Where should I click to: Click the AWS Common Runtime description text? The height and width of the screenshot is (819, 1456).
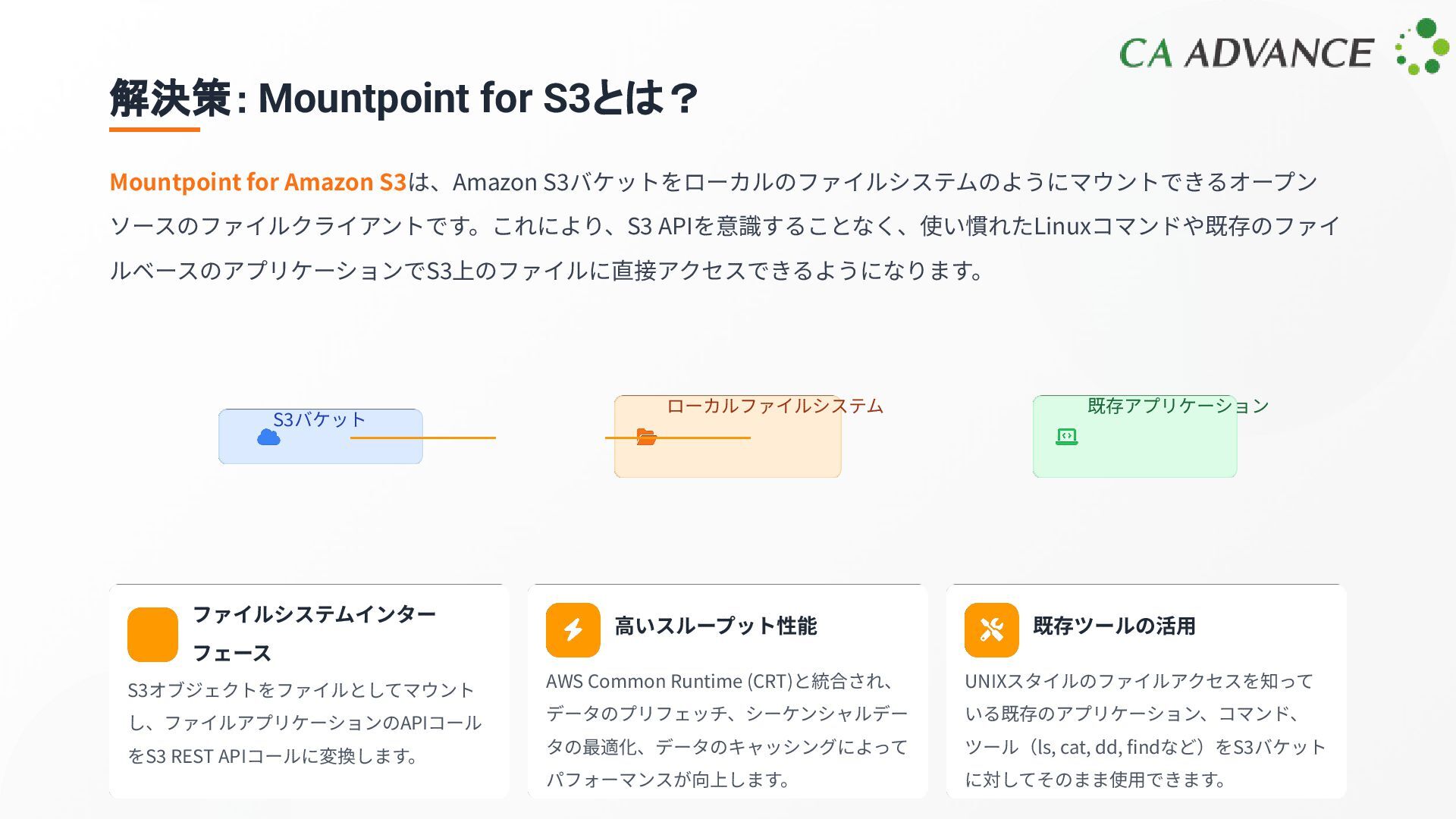[x=726, y=730]
